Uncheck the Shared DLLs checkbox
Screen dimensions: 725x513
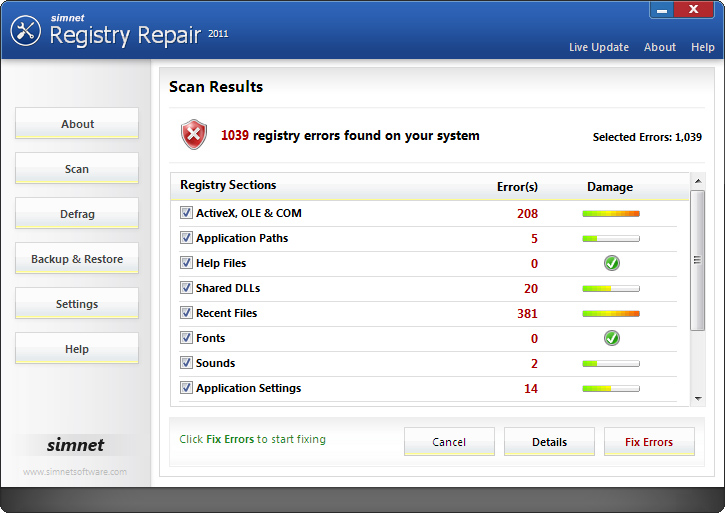[x=186, y=288]
